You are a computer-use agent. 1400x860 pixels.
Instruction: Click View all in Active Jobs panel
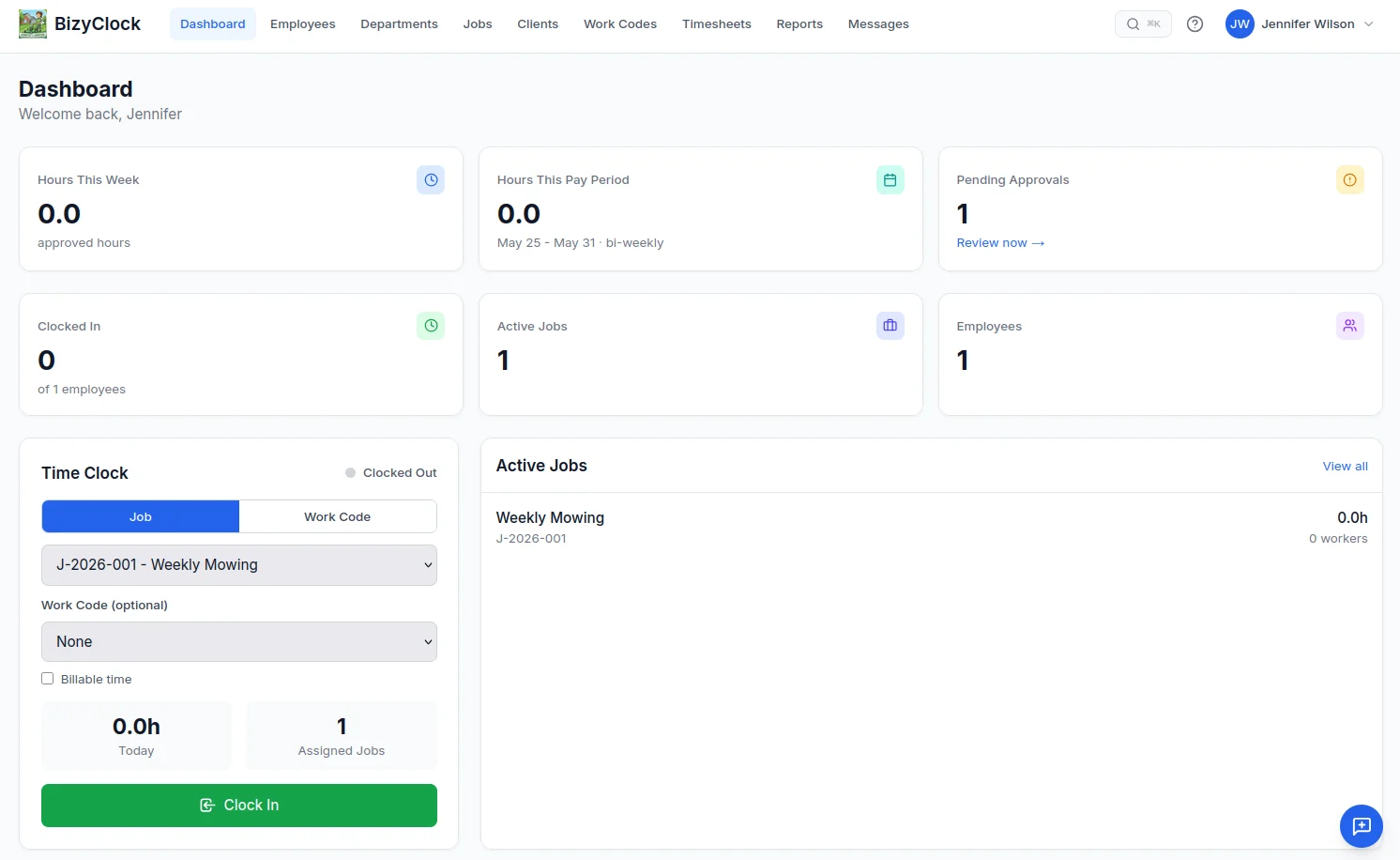pyautogui.click(x=1345, y=467)
